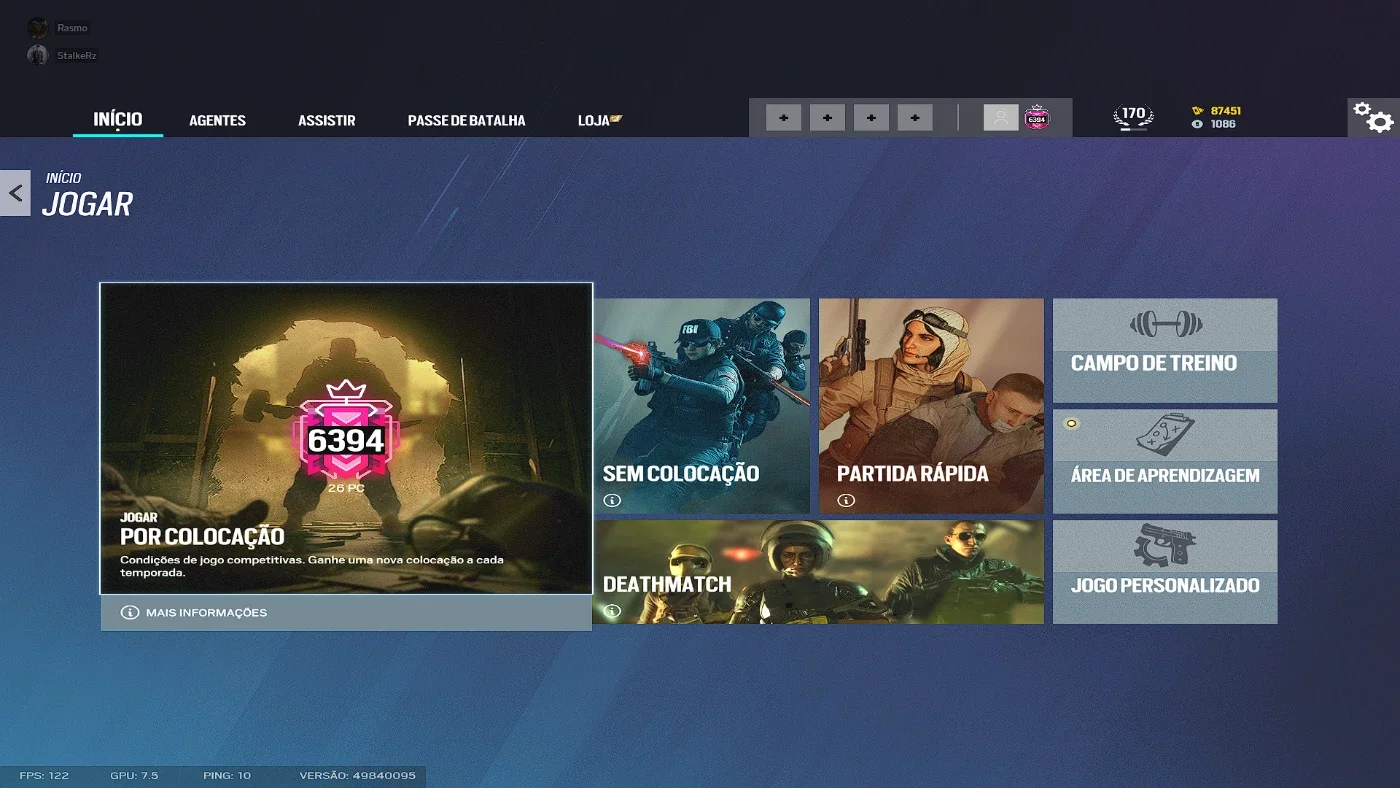Go to the PASSE DE BATALHA tab
This screenshot has width=1400, height=788.
pyautogui.click(x=466, y=120)
